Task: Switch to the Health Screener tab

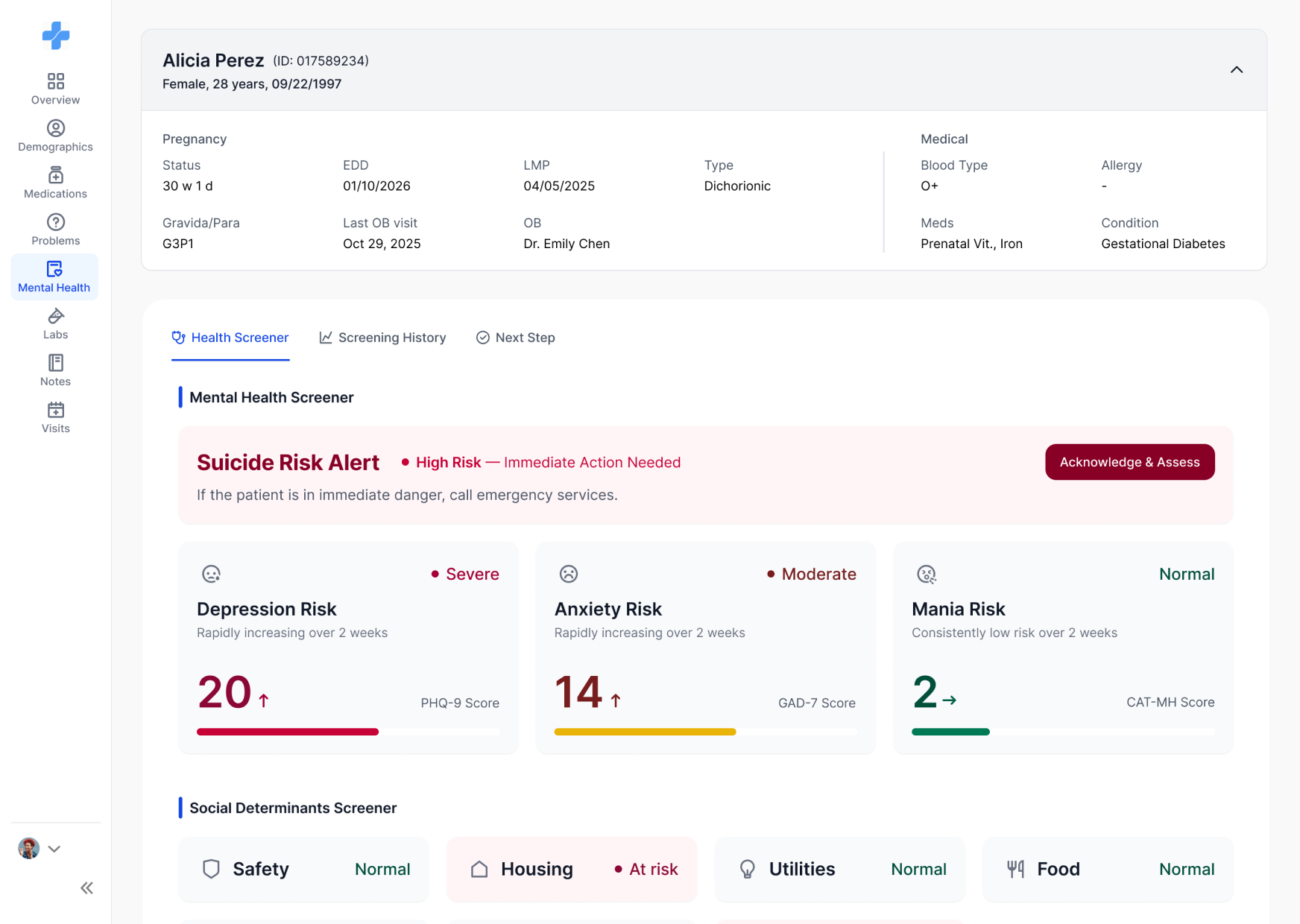Action: 230,338
